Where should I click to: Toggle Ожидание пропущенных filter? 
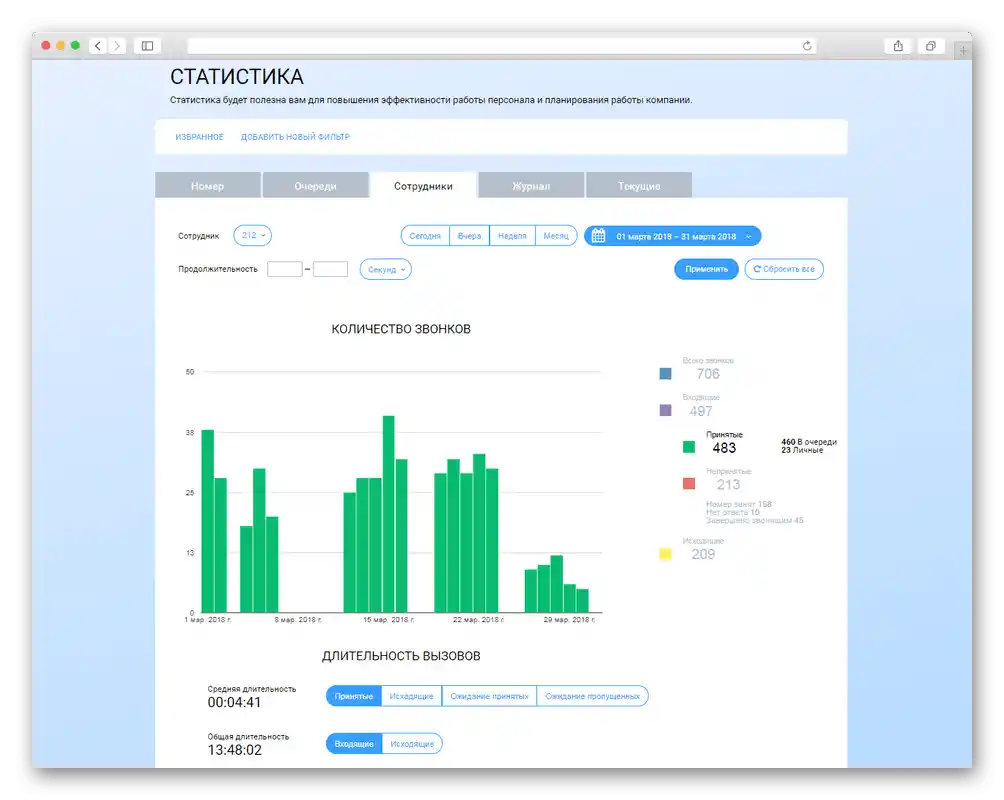click(593, 695)
